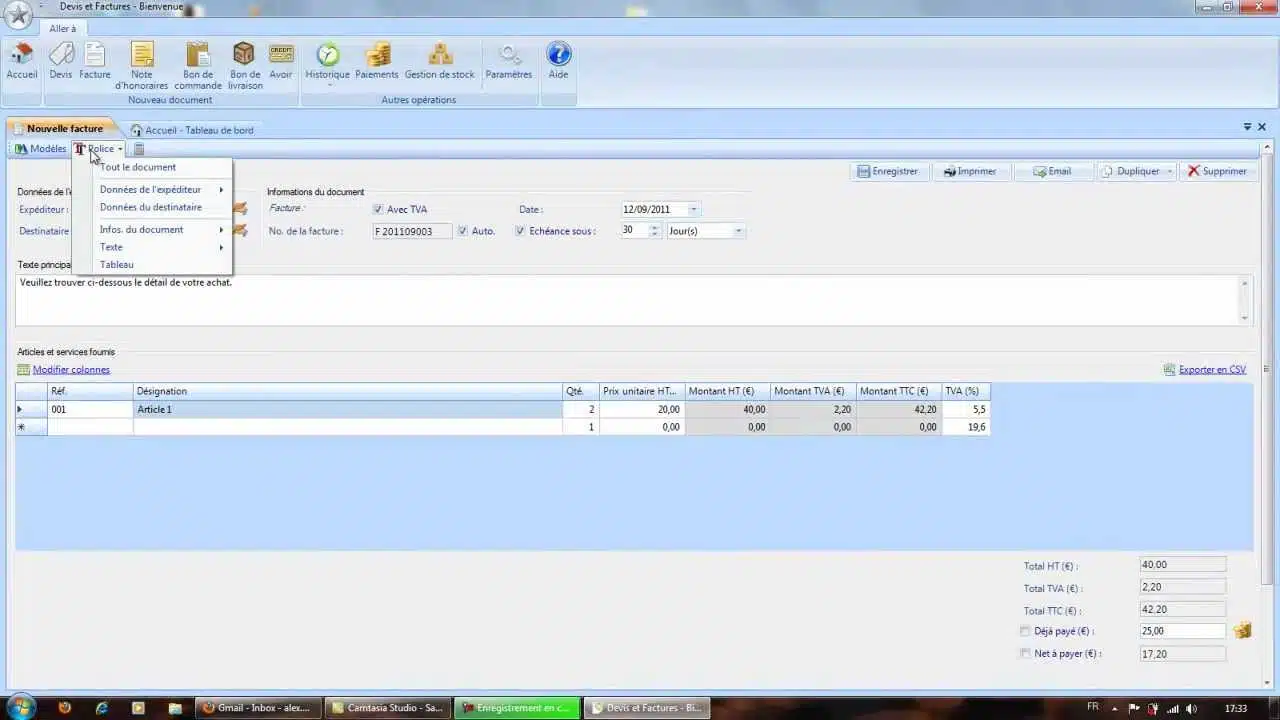The width and height of the screenshot is (1280, 720).
Task: Expand the Dupliquer button dropdown arrow
Action: 1169,172
